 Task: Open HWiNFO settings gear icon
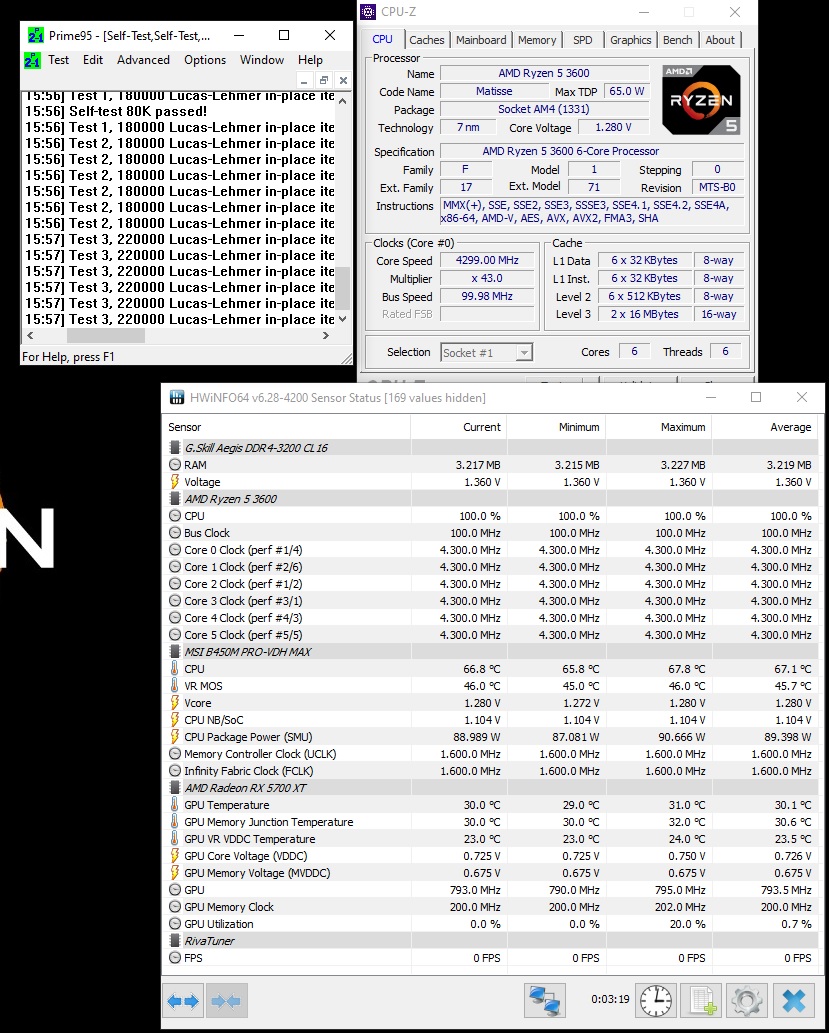(747, 1001)
